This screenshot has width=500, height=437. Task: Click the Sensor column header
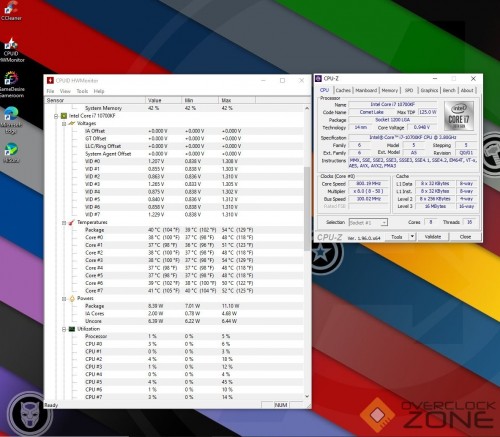tap(95, 100)
